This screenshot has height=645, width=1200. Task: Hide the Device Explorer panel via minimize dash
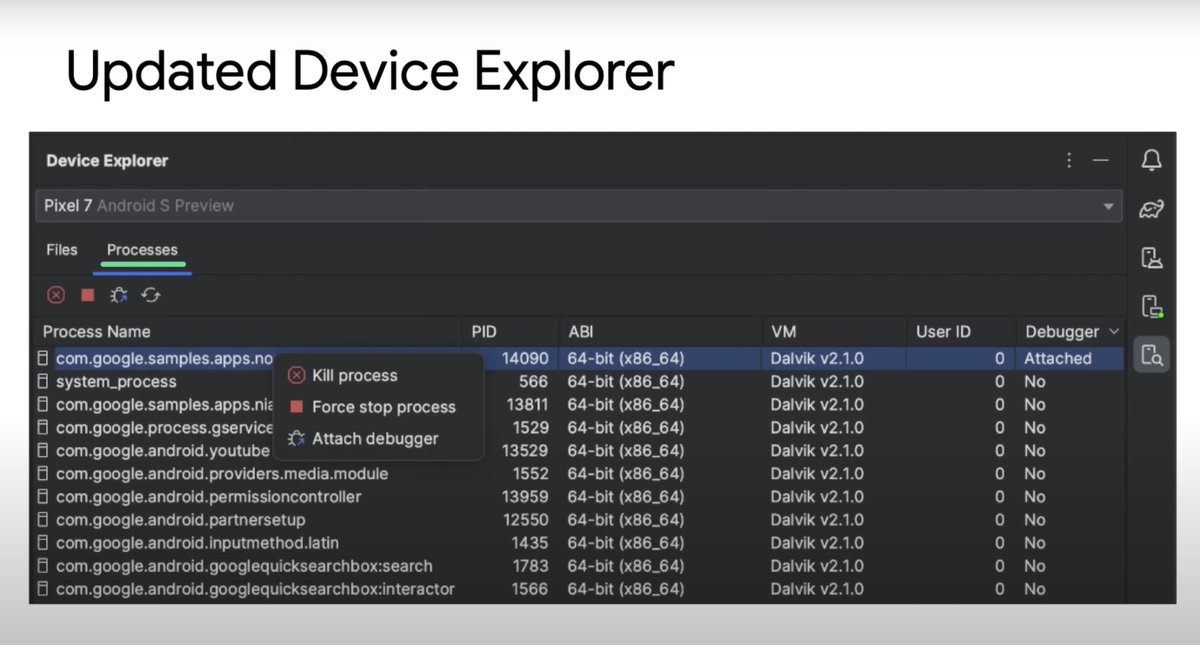tap(1101, 160)
